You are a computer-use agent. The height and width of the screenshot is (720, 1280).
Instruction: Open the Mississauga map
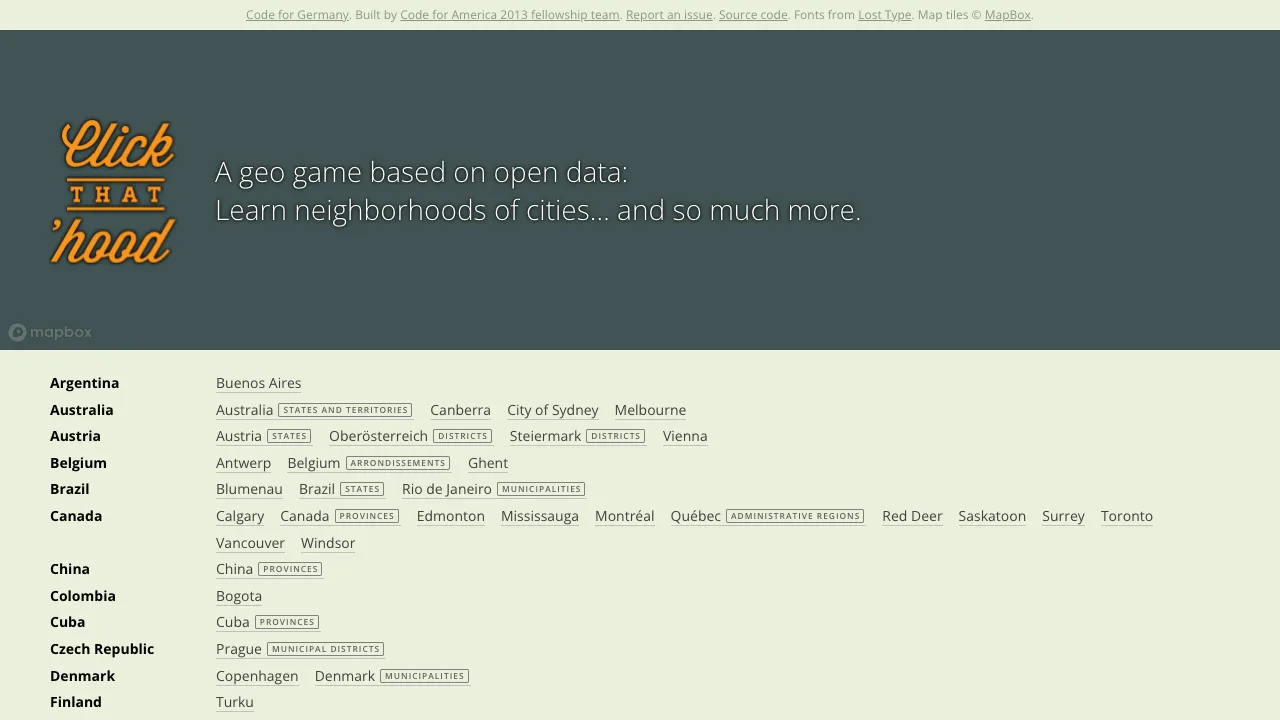[540, 516]
